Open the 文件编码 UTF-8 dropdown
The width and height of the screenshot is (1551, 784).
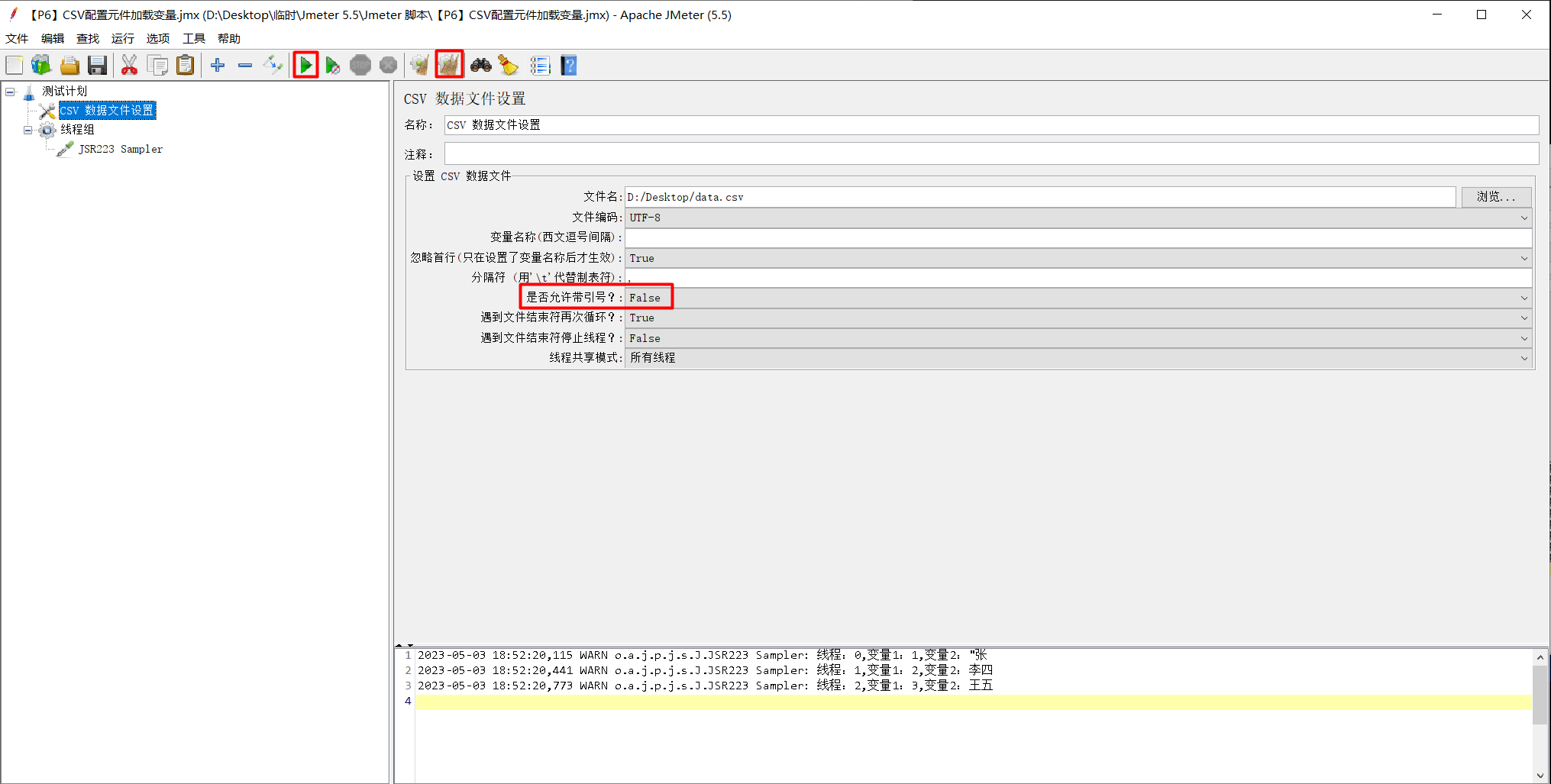pyautogui.click(x=1078, y=218)
